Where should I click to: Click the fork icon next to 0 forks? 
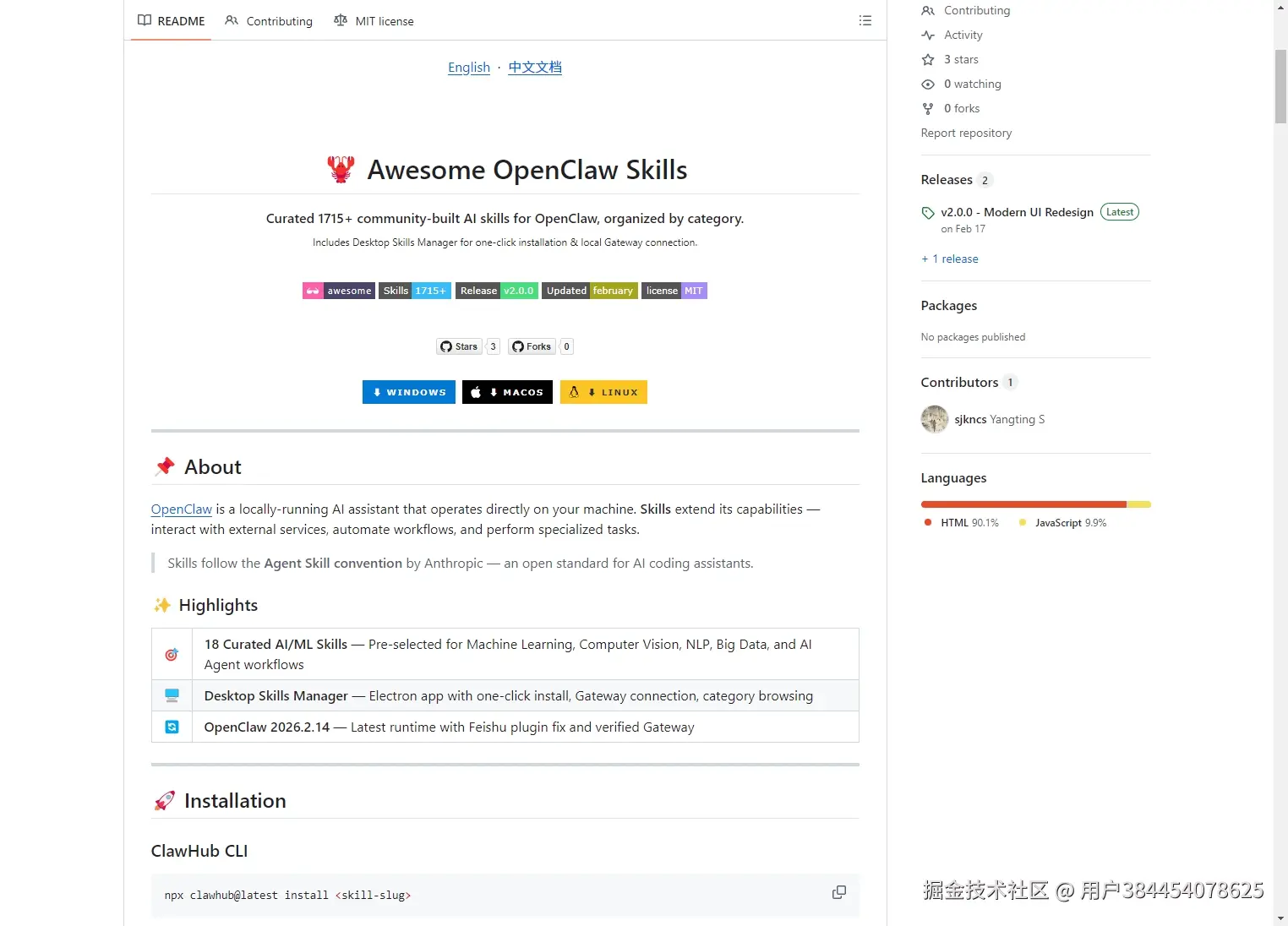[x=928, y=108]
